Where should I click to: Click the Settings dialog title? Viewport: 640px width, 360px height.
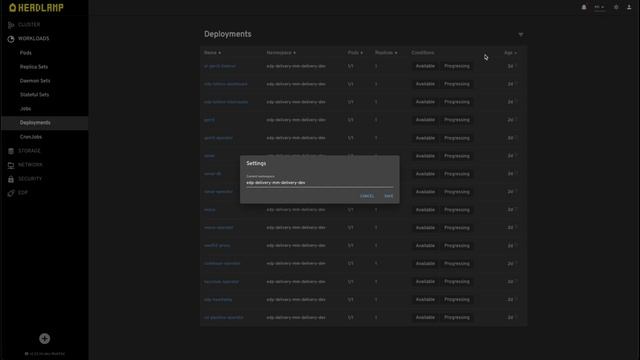(x=256, y=163)
